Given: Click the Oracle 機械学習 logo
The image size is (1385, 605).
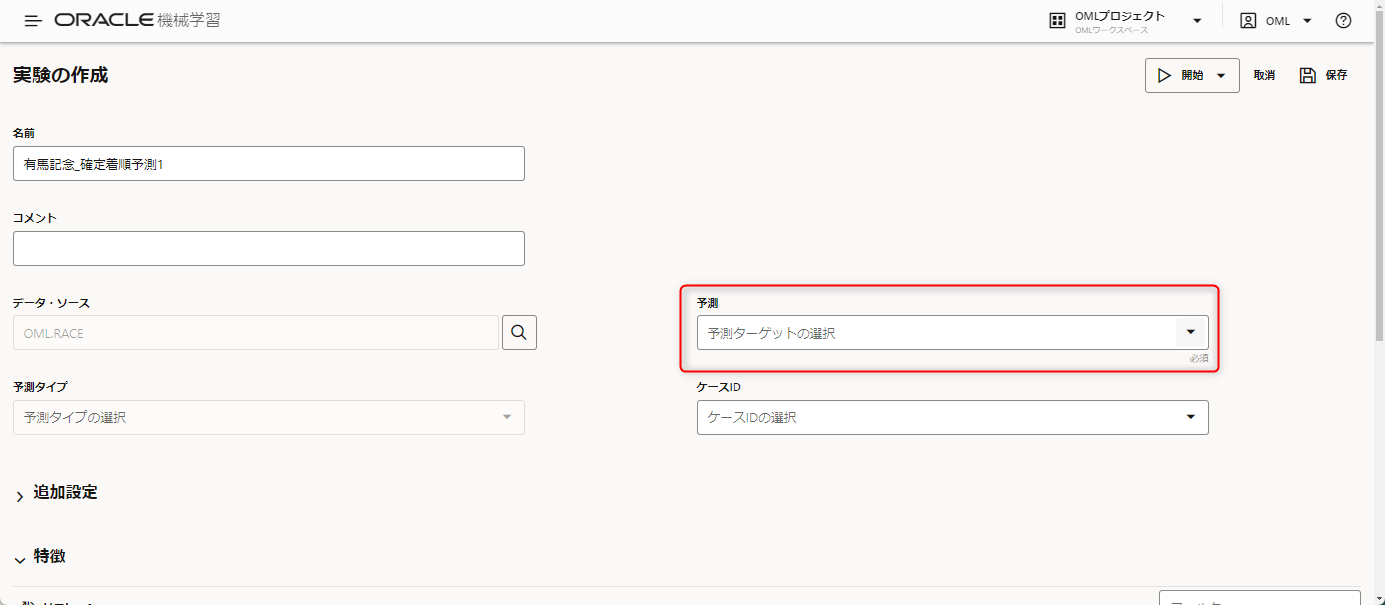Looking at the screenshot, I should 138,20.
